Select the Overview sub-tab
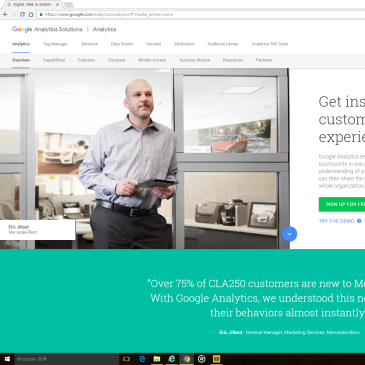 coord(21,60)
